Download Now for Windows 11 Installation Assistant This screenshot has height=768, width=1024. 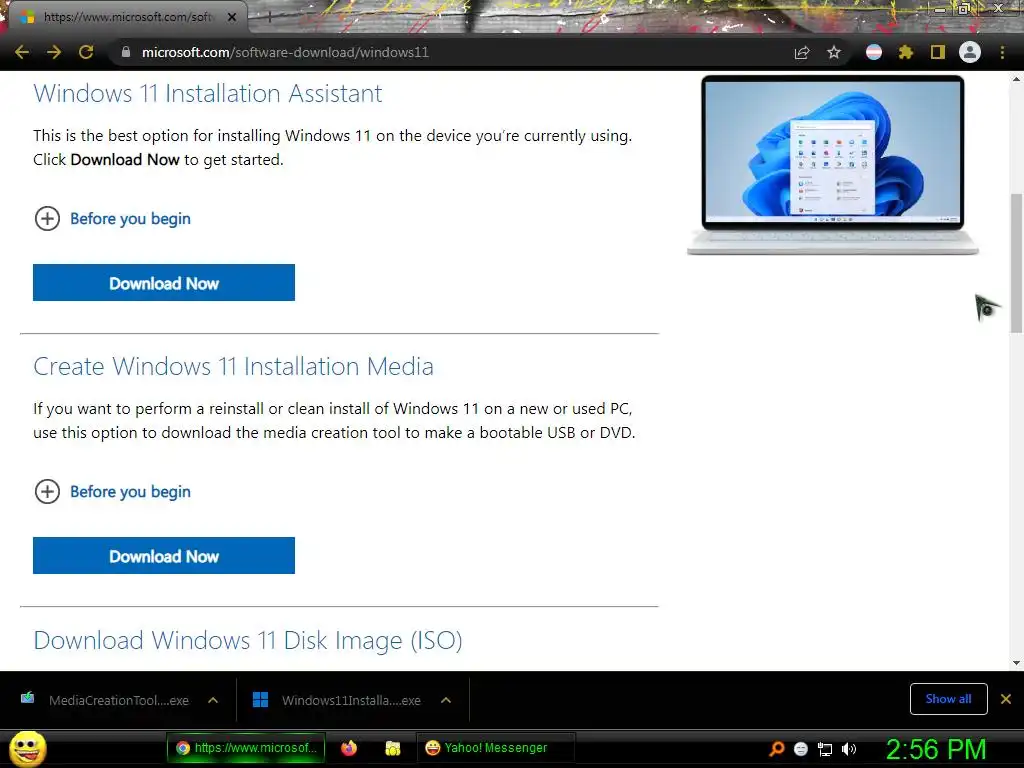click(164, 283)
